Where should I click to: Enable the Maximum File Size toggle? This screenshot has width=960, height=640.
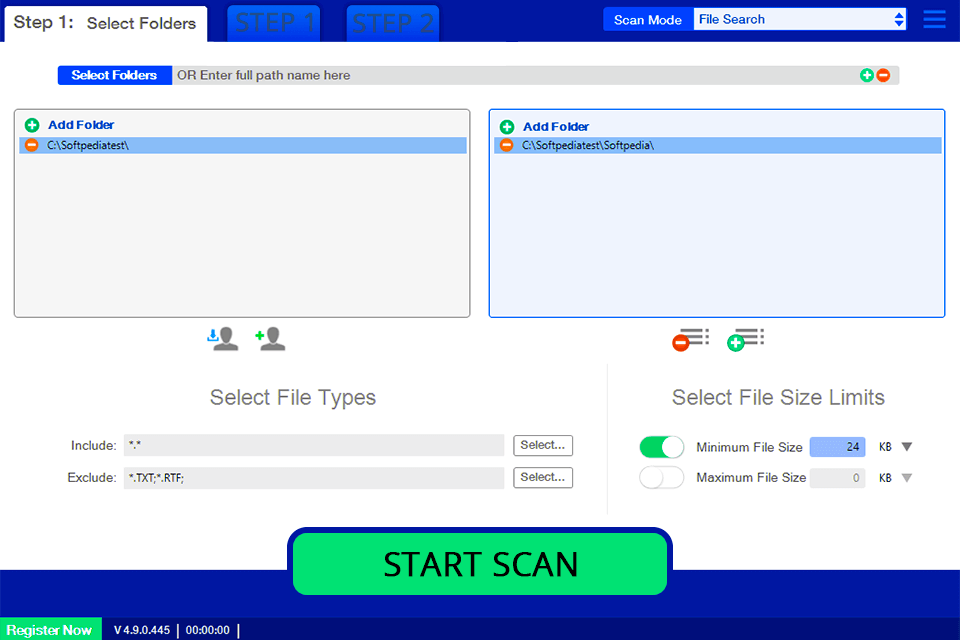[x=661, y=478]
